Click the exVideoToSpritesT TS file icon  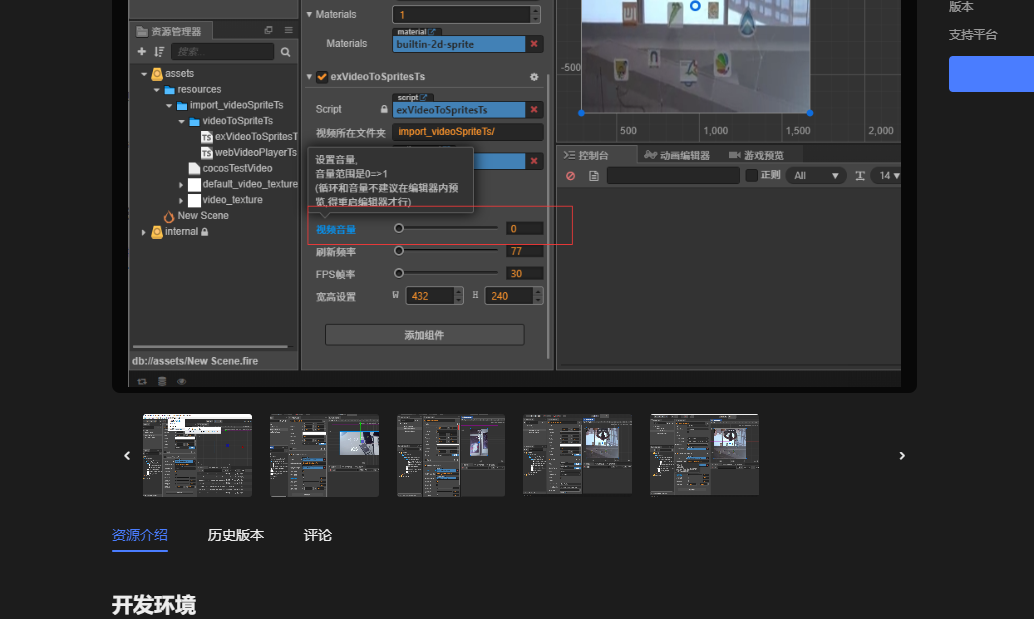(x=206, y=136)
